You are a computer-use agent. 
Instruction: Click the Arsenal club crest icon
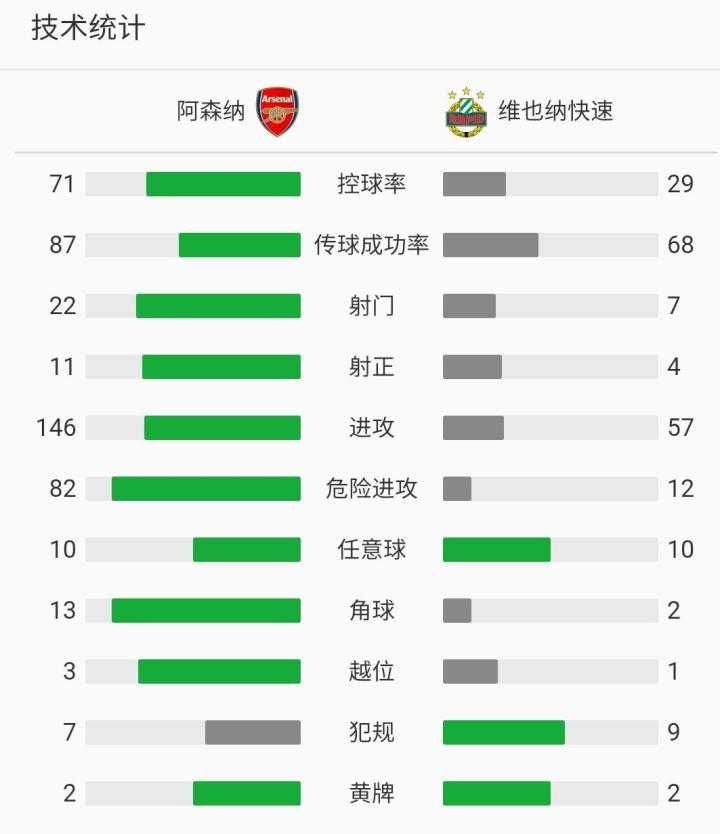(x=278, y=111)
